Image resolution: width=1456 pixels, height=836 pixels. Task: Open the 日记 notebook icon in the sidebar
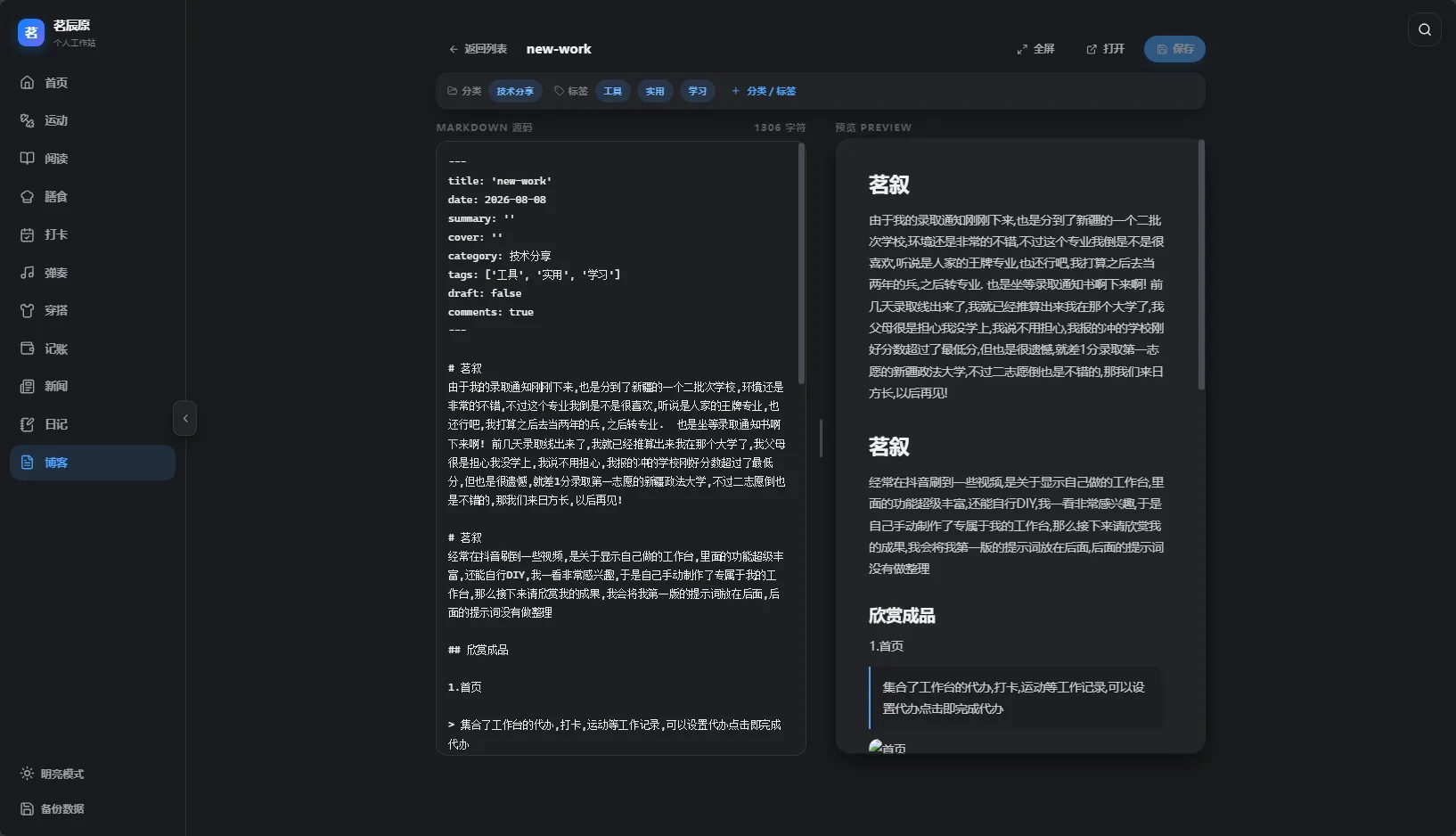click(x=28, y=424)
